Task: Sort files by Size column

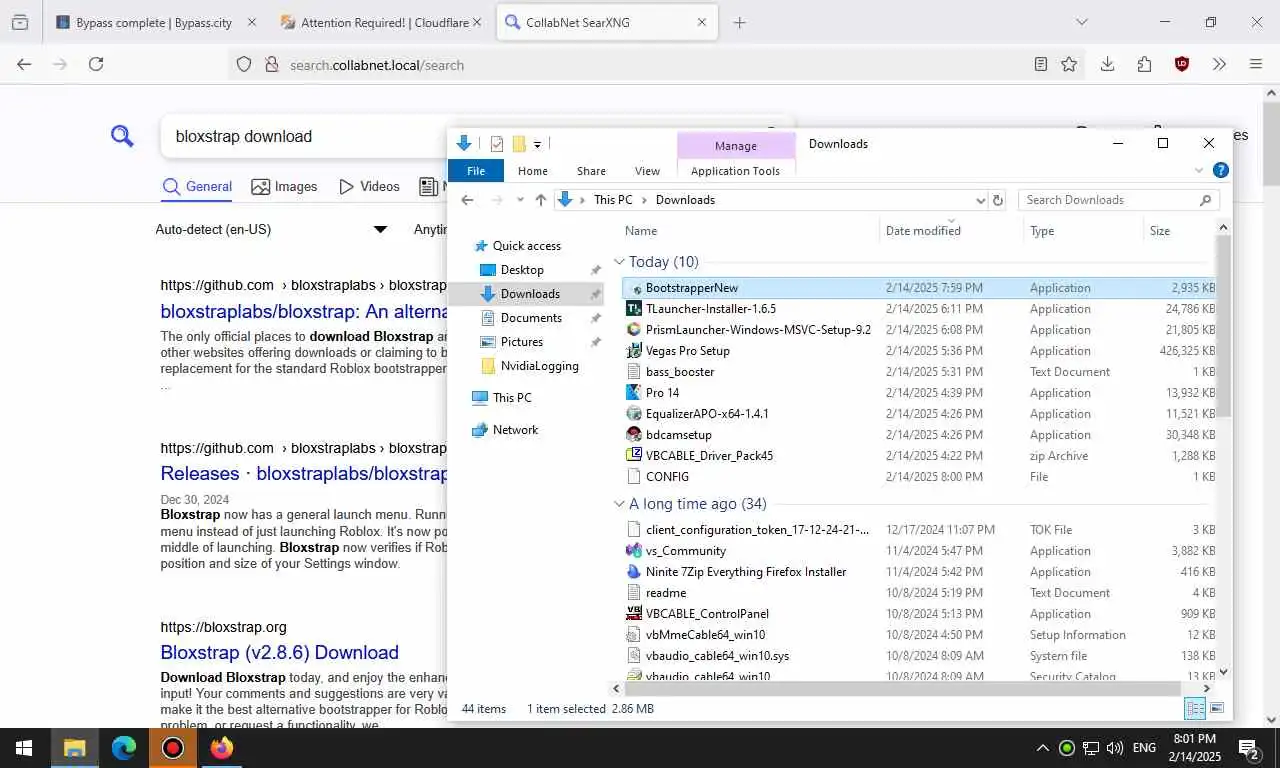Action: coord(1180,230)
